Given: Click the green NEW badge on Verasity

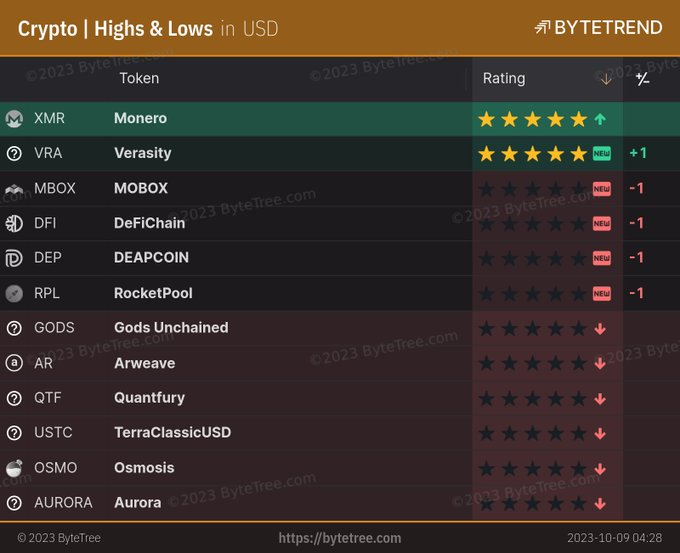Looking at the screenshot, I should tap(602, 153).
